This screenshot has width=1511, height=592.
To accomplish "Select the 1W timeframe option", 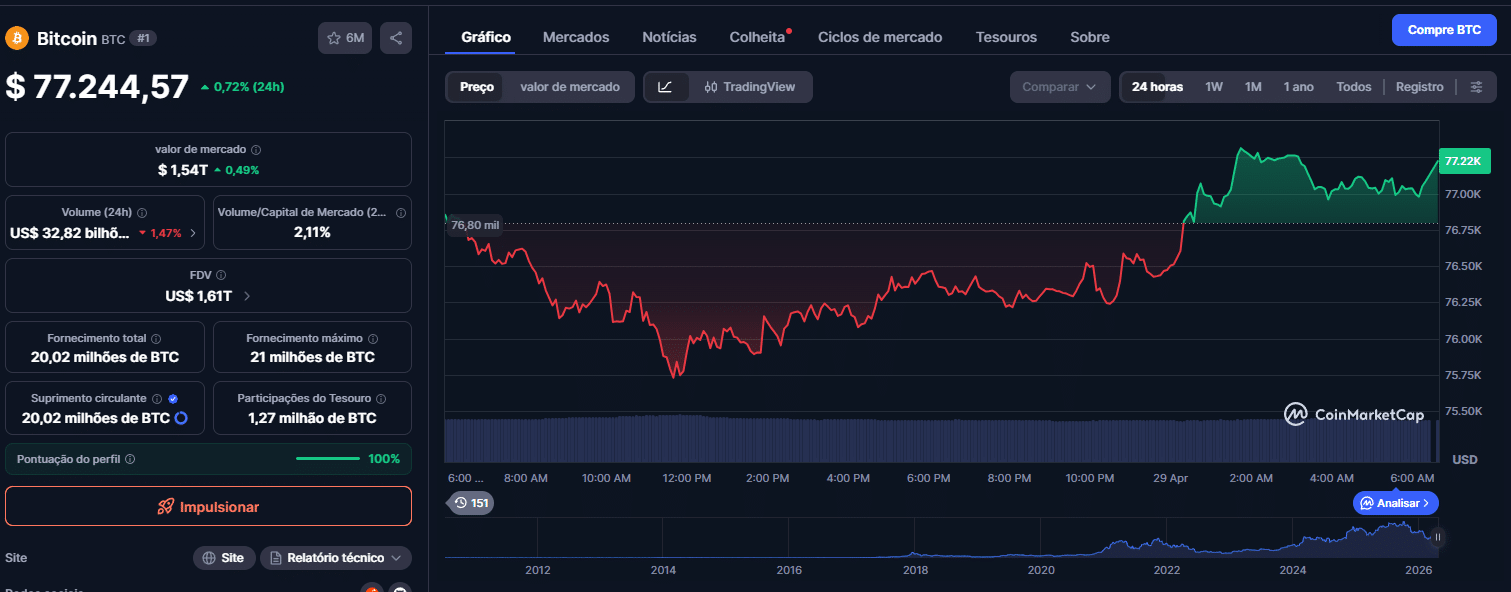I will [x=1213, y=87].
